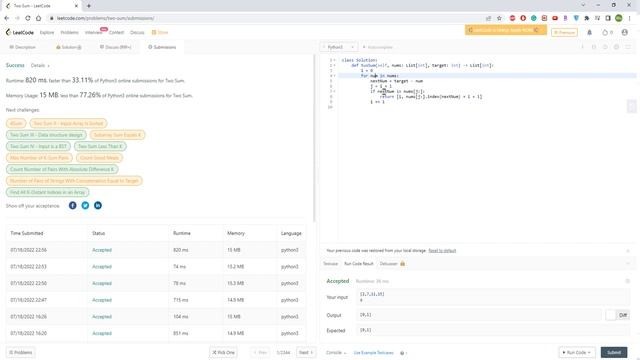Image resolution: width=640 pixels, height=360 pixels.
Task: Collapse the result panel chevron
Action: 628,263
